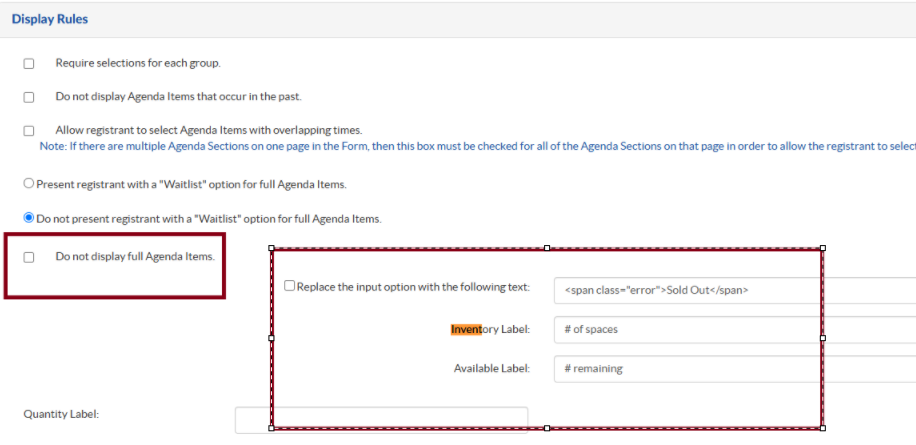The image size is (916, 445).
Task: Check "Require selections for each group" checkbox
Action: (29, 64)
